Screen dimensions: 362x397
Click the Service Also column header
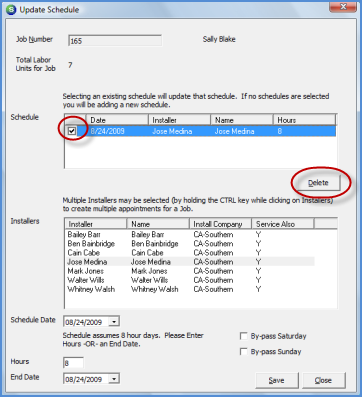(283, 224)
